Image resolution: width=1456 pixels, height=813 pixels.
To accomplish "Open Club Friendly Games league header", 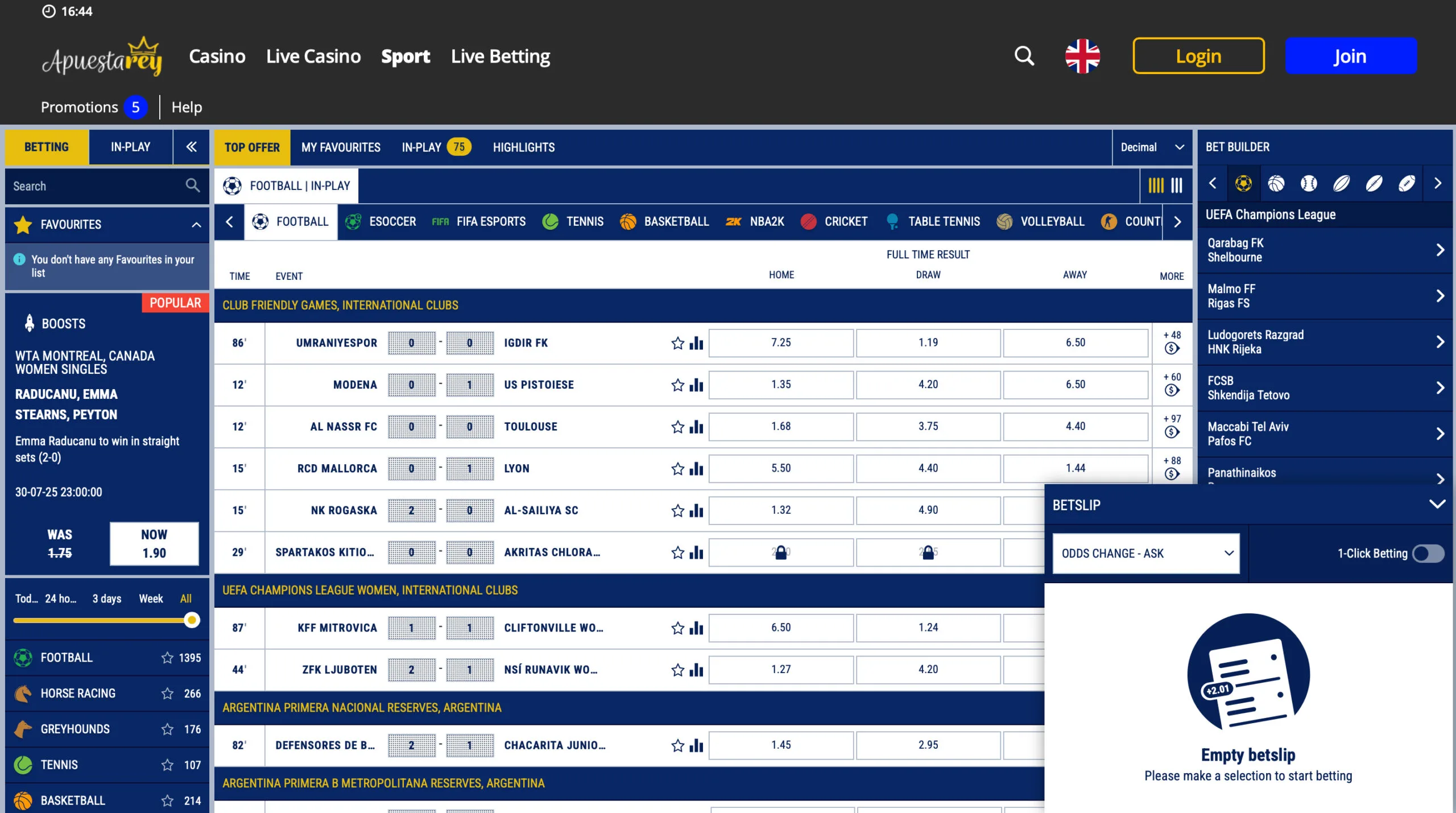I will click(x=703, y=306).
